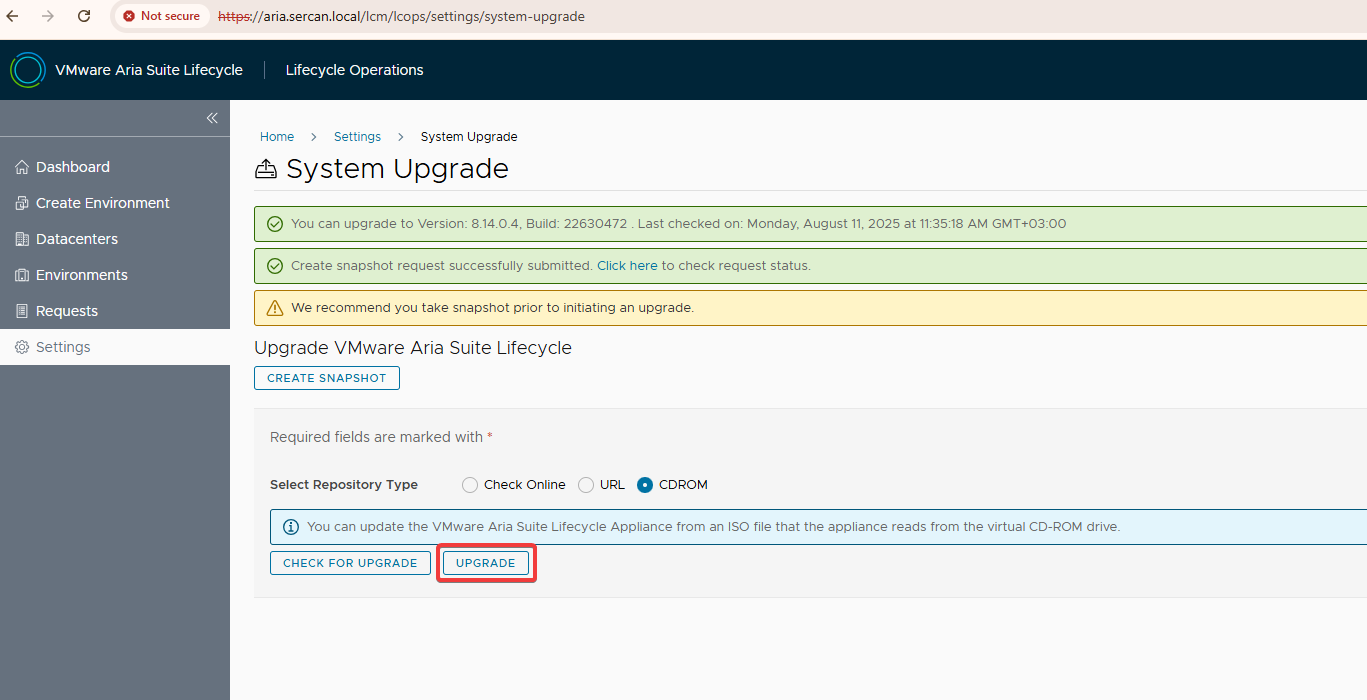Click the 'Upgrade VMware Aria Suite Lifecycle' heading
This screenshot has width=1367, height=700.
pos(413,348)
